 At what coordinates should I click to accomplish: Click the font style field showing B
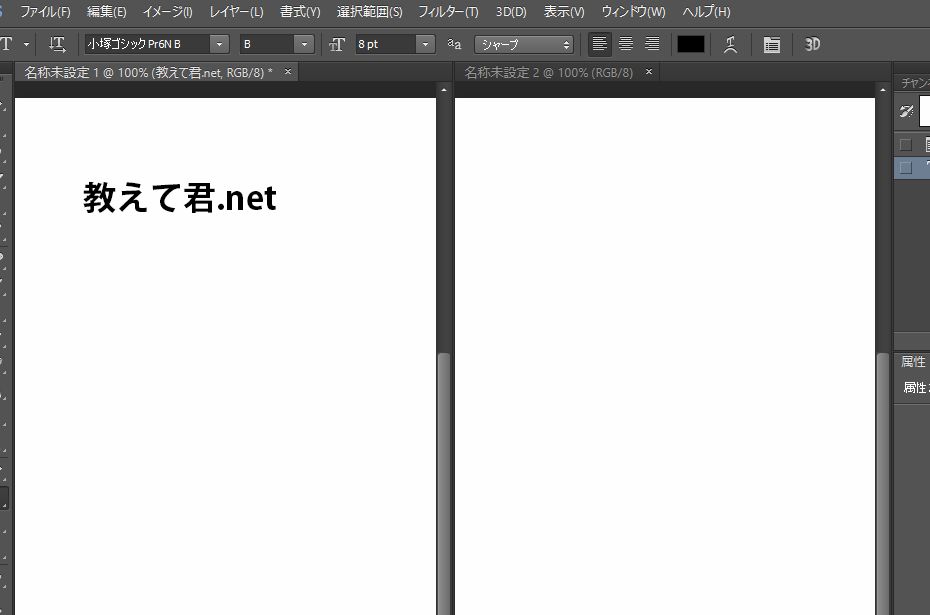(267, 44)
